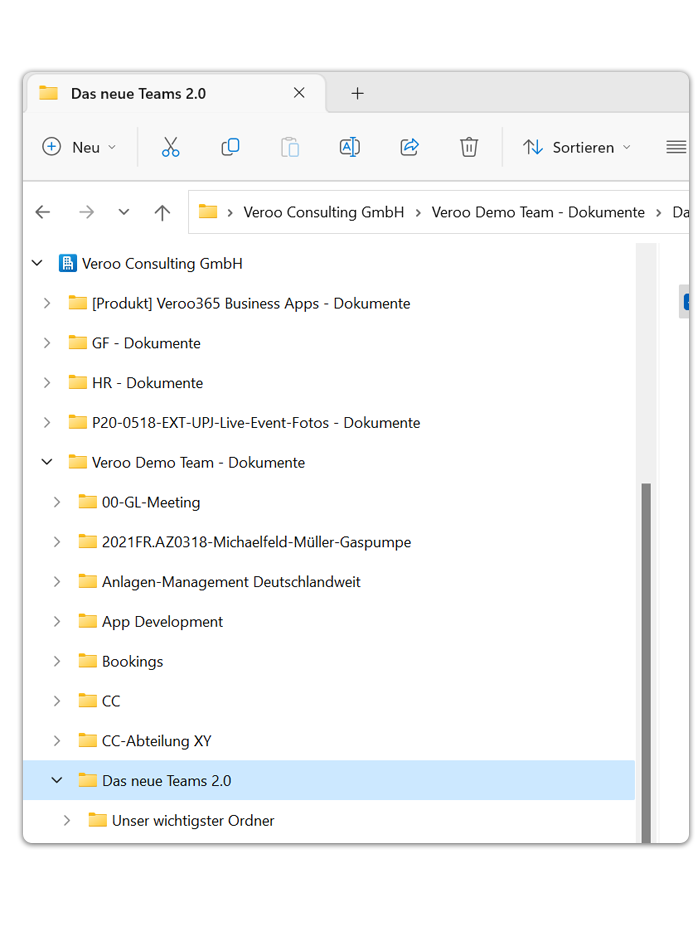Open the chevron after Veroo Consulting GmbH breadcrumb
This screenshot has height=936, width=700.
click(x=418, y=213)
